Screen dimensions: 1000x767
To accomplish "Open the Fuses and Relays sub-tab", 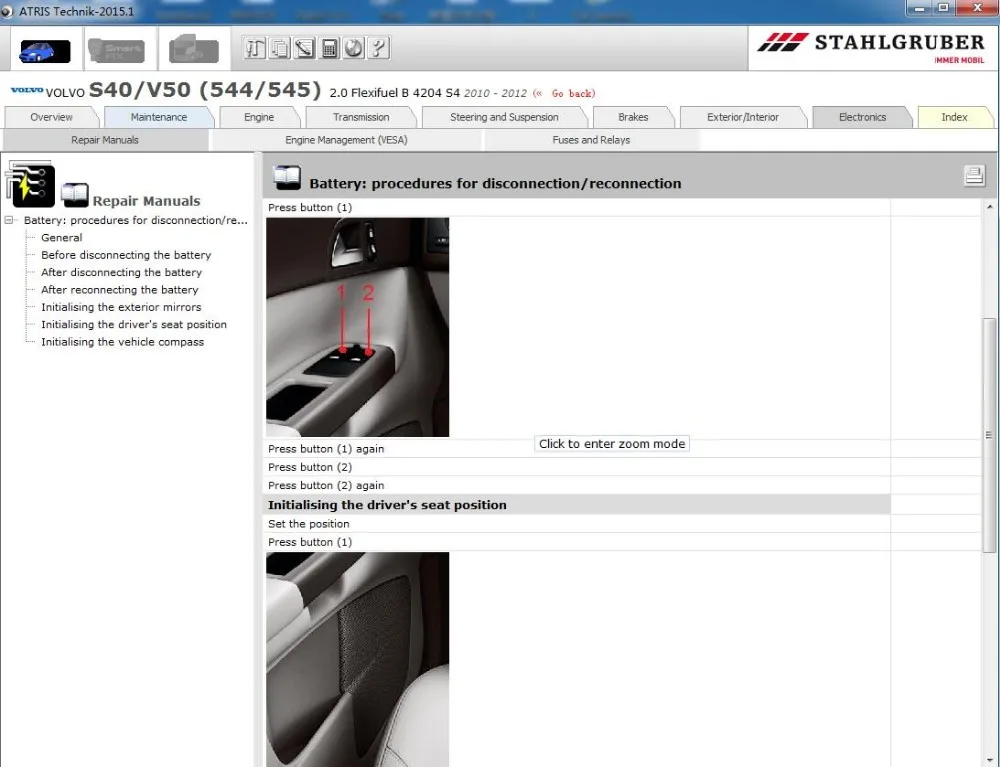I will pos(591,140).
